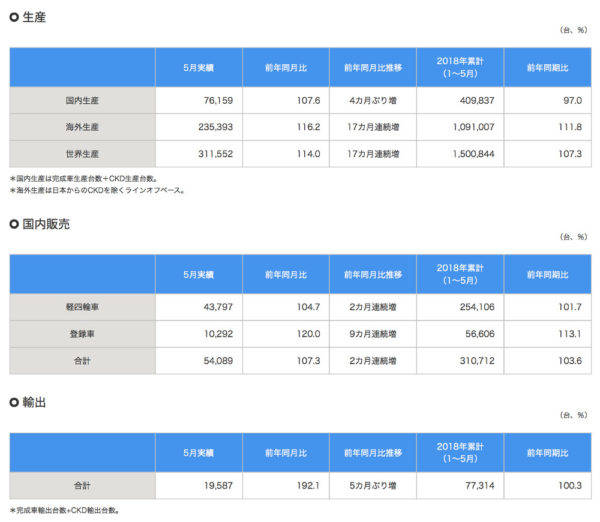The width and height of the screenshot is (600, 522).
Task: Click the 5カ月ぶり増 cell
Action: click(373, 486)
